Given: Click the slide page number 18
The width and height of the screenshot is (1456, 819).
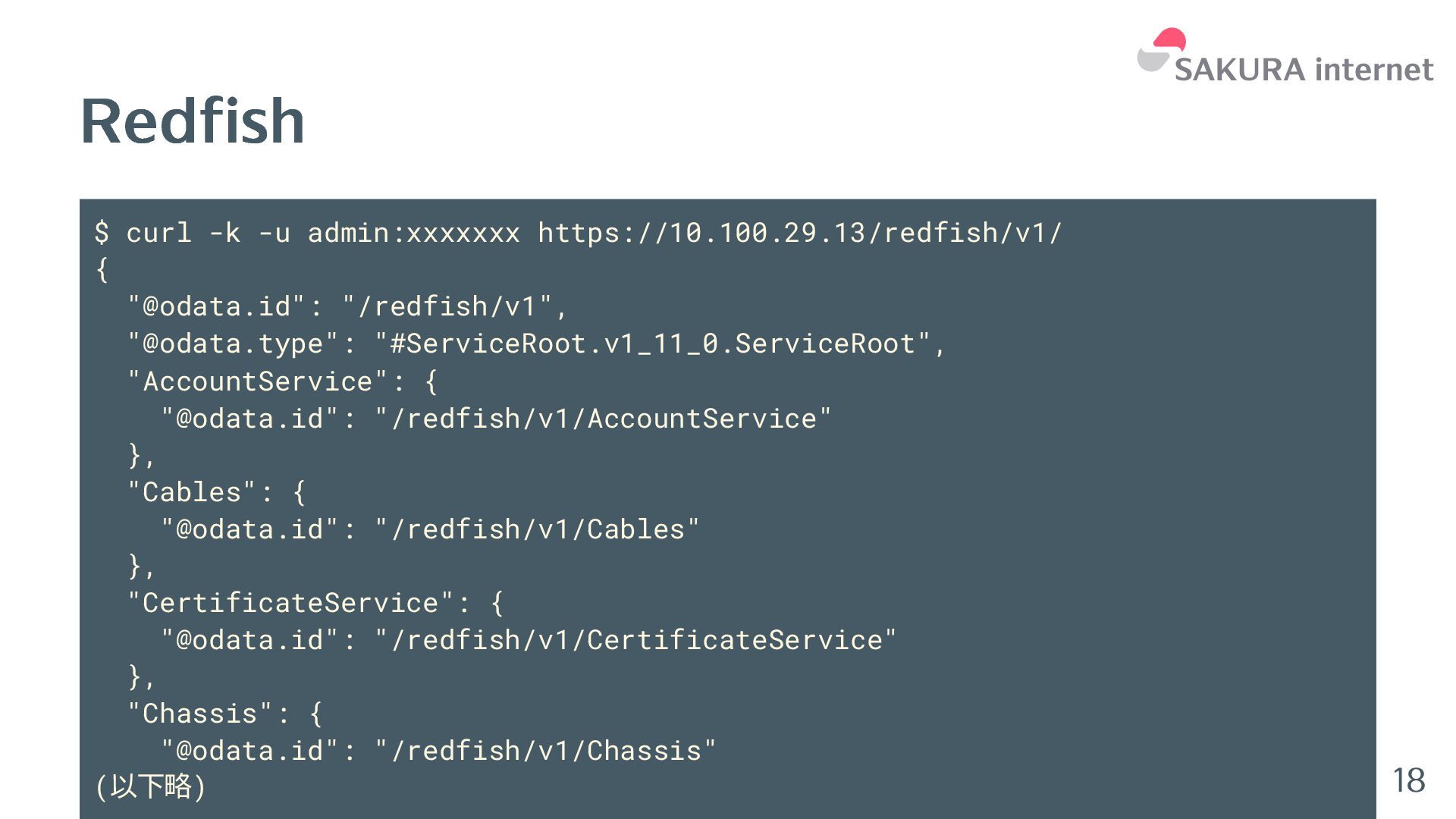Looking at the screenshot, I should click(1408, 780).
